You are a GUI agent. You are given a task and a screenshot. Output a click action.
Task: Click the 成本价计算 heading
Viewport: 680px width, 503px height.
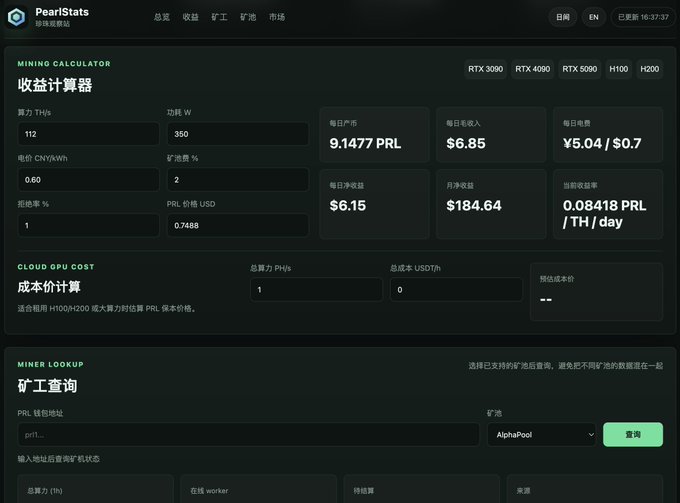click(49, 287)
